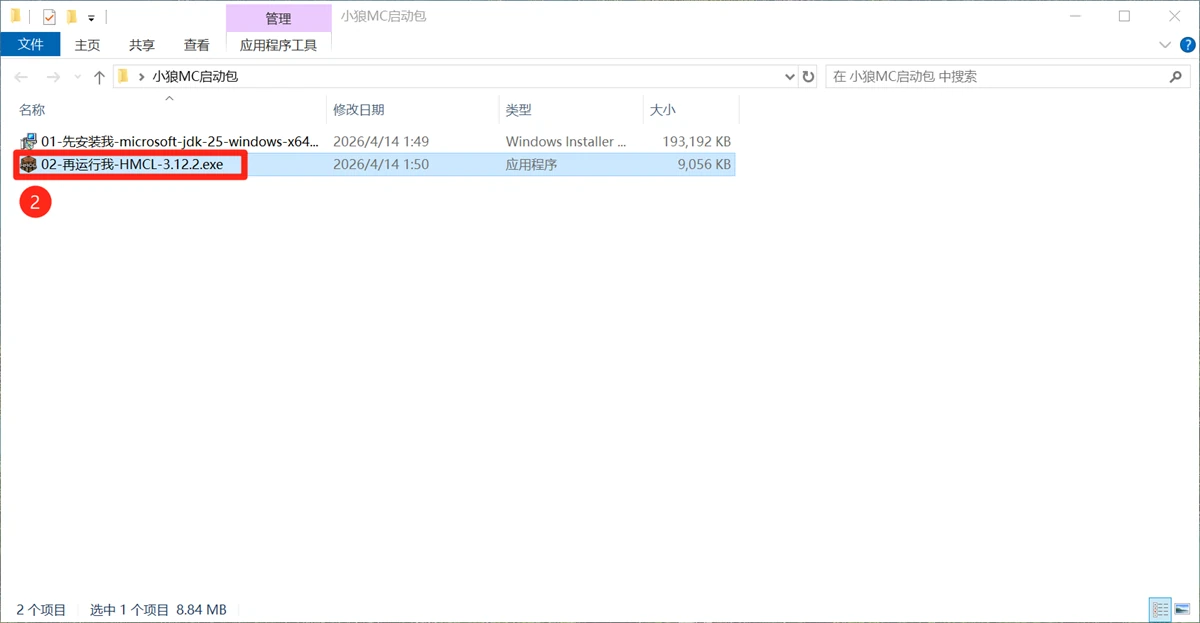Refresh the 小狼MC启动包 folder view
The image size is (1200, 623).
tap(808, 77)
